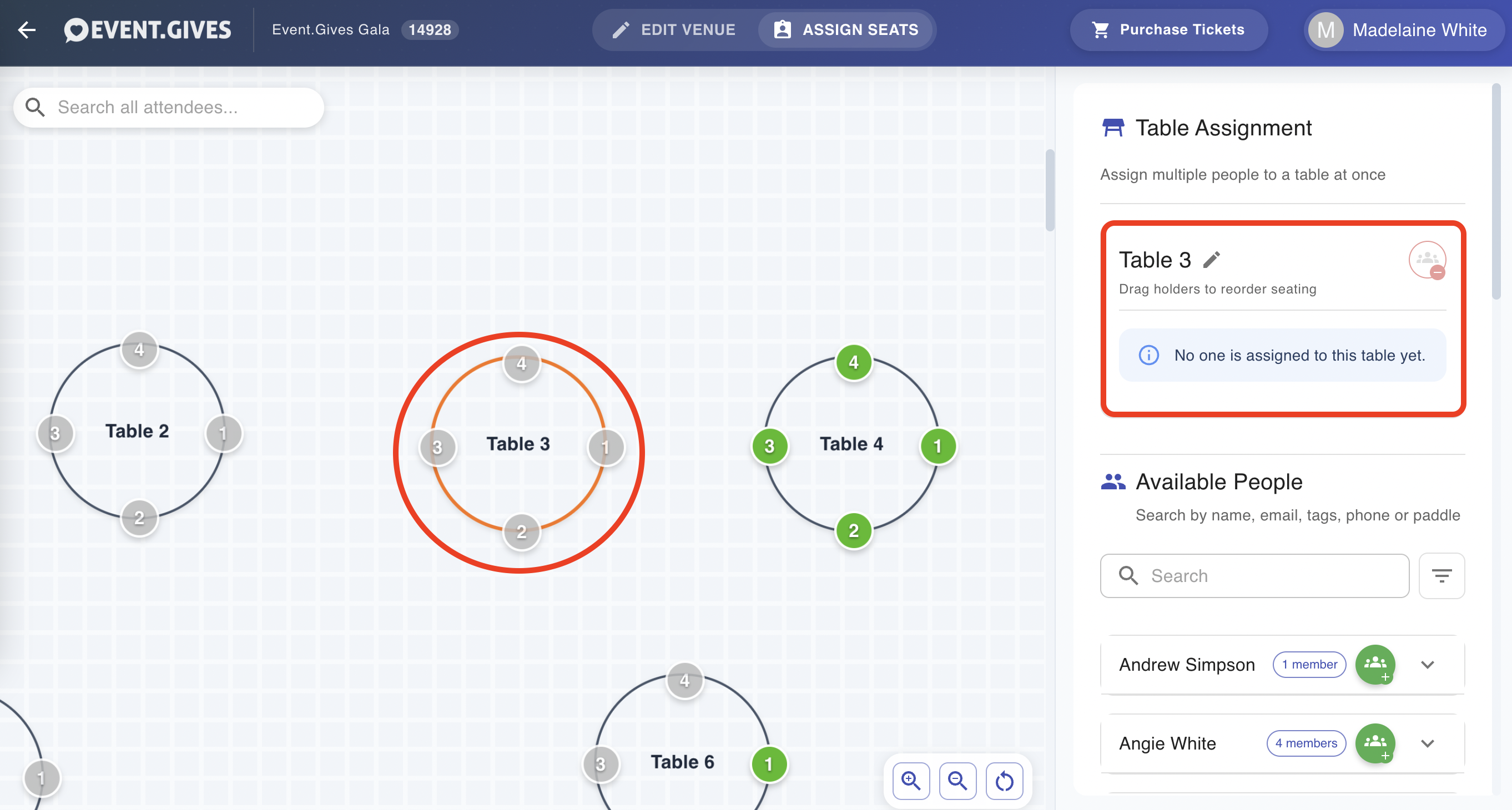The height and width of the screenshot is (810, 1512).
Task: Select green seat 4 at Table 4
Action: tap(854, 362)
